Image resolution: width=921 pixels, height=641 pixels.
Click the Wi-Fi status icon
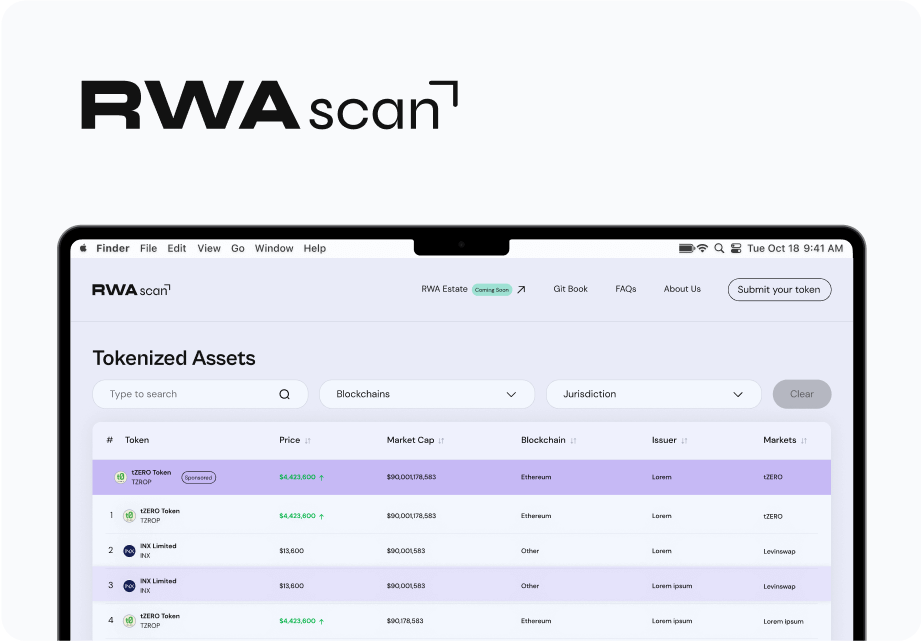pos(702,248)
